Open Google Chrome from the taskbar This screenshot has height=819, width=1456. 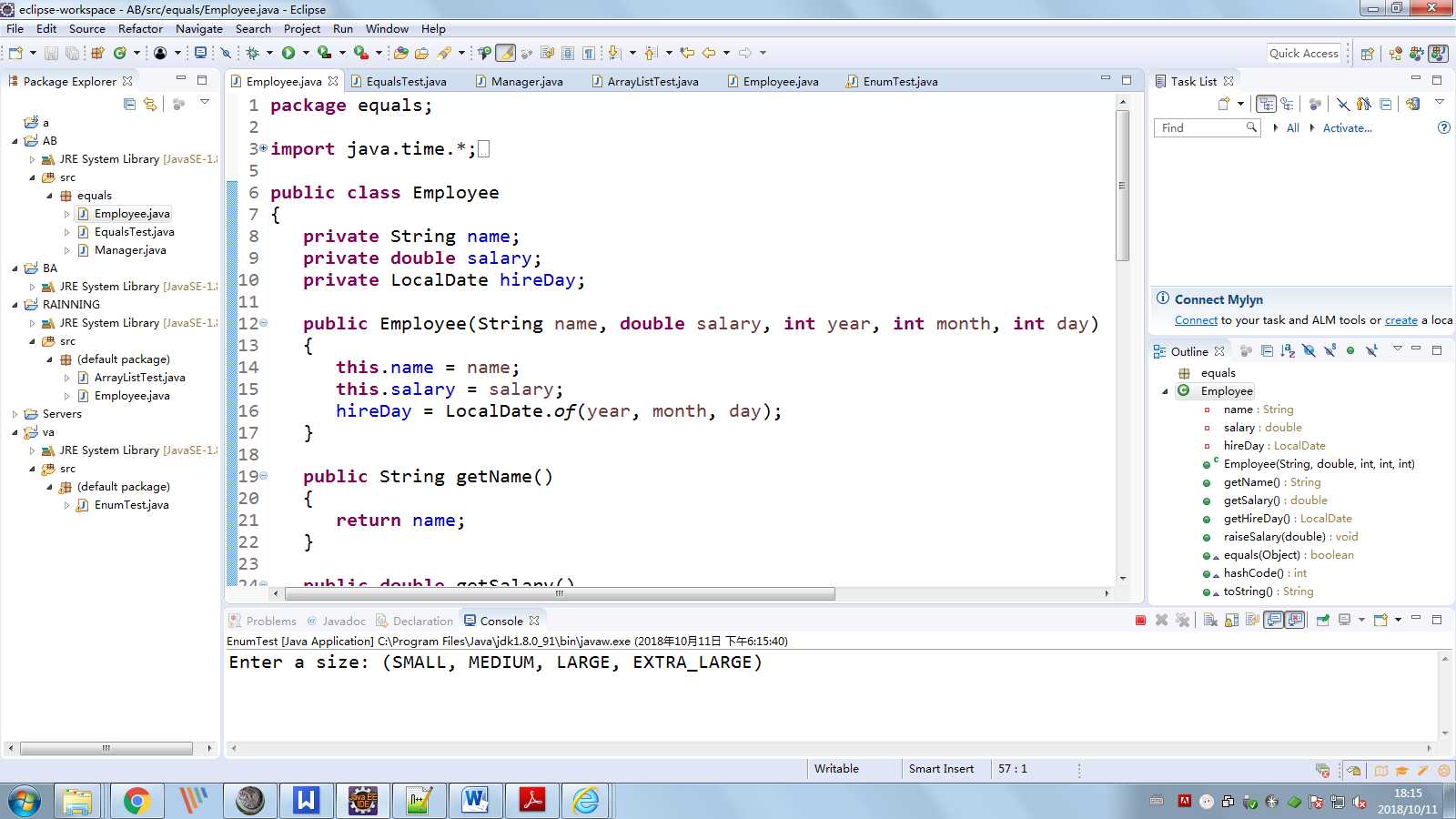pyautogui.click(x=136, y=801)
